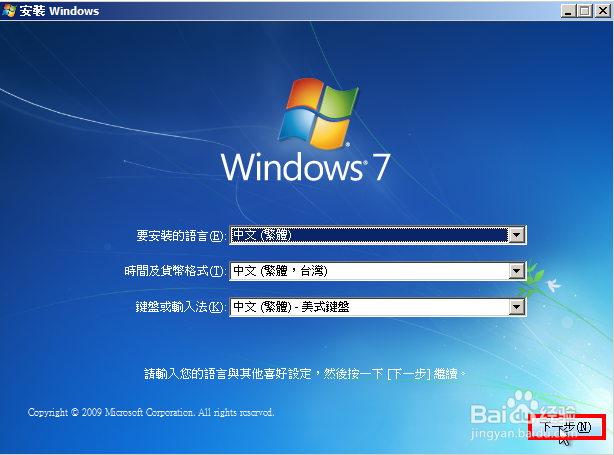Screen dimensions: 614x455
Task: Click the 時間及貨幣格式(T) label
Action: (175, 271)
